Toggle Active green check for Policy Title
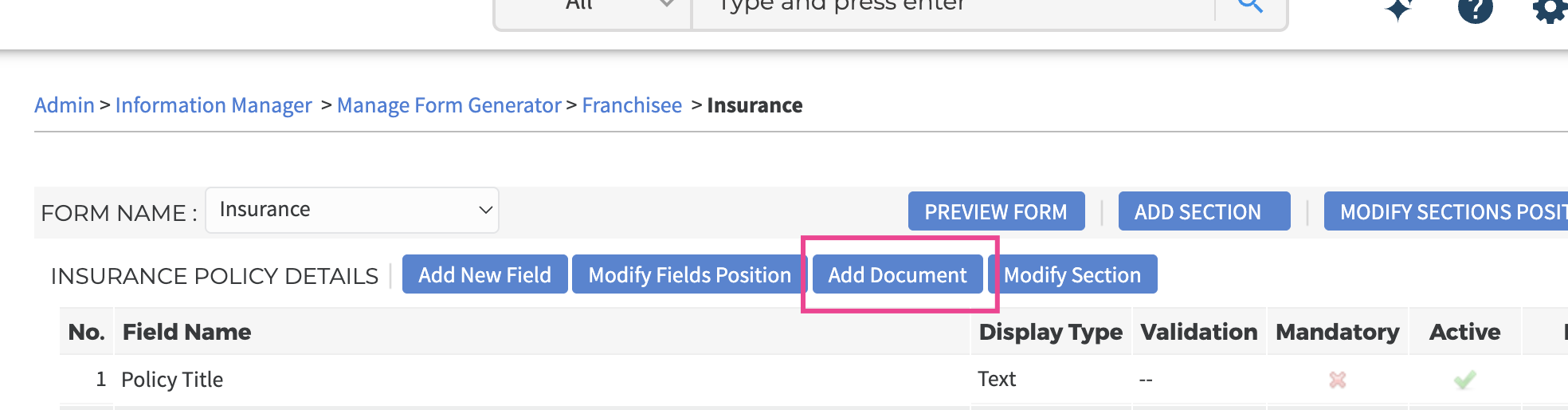Viewport: 1568px width, 410px height. [1464, 380]
